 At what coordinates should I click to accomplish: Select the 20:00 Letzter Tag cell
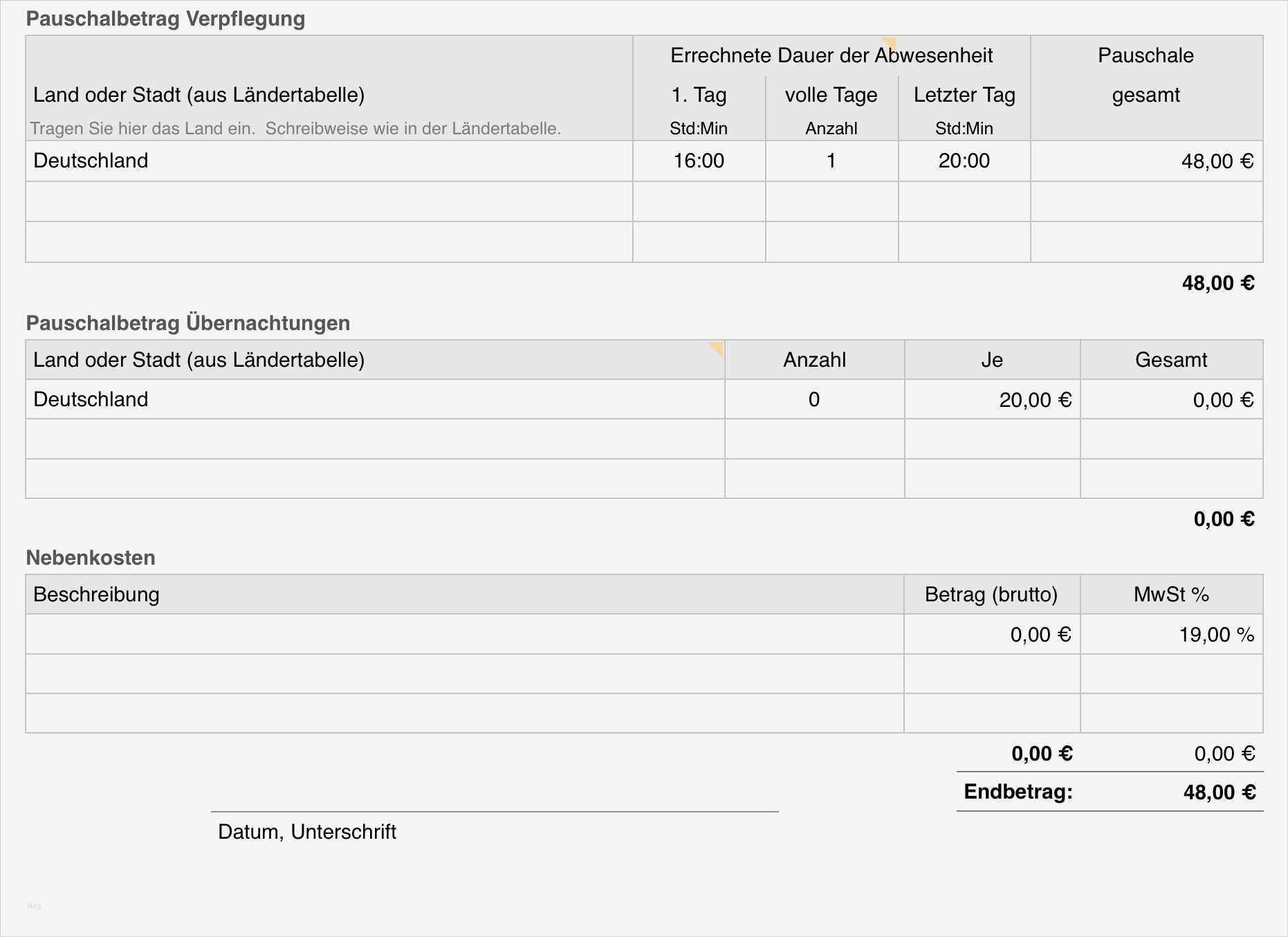tap(964, 161)
